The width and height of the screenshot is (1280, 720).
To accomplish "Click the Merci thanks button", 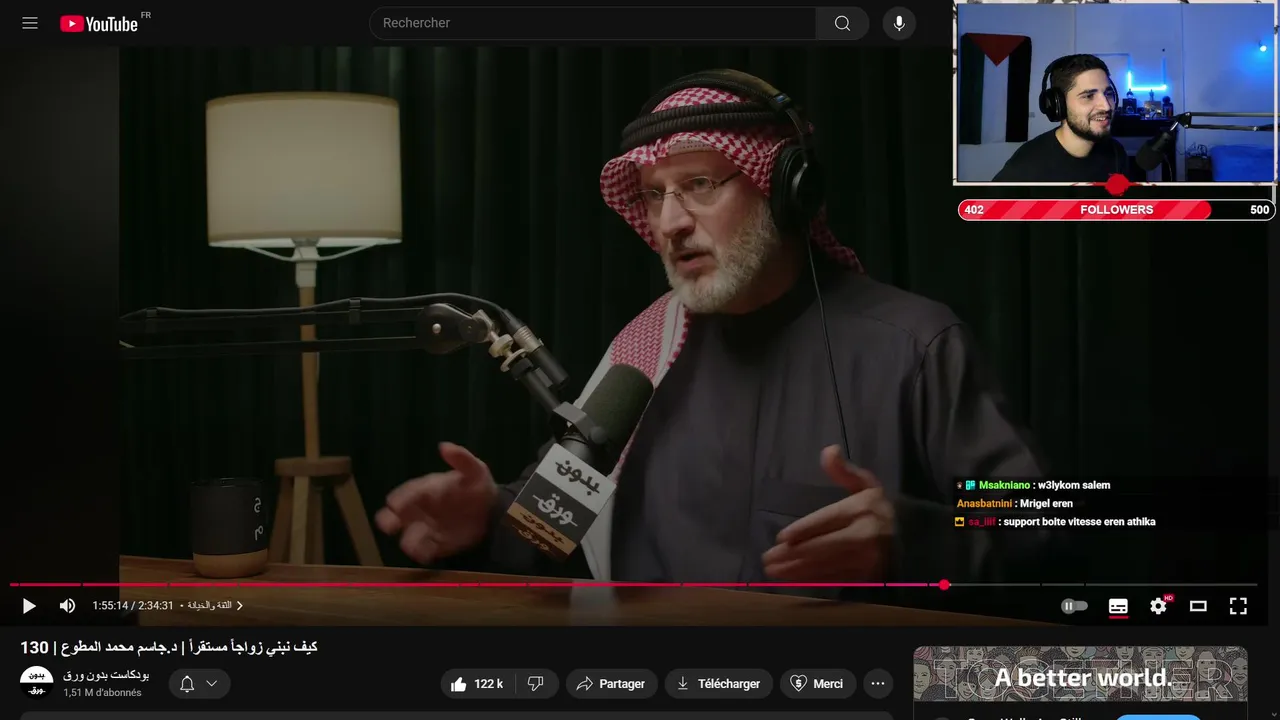I will [817, 684].
